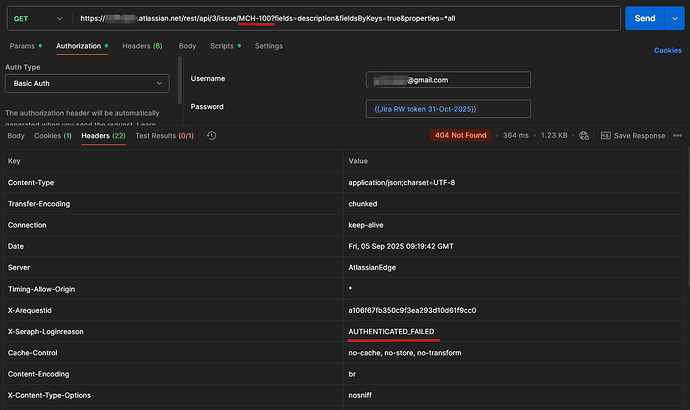Open the Test Results tab
Screen dimensions: 690x410
164,135
